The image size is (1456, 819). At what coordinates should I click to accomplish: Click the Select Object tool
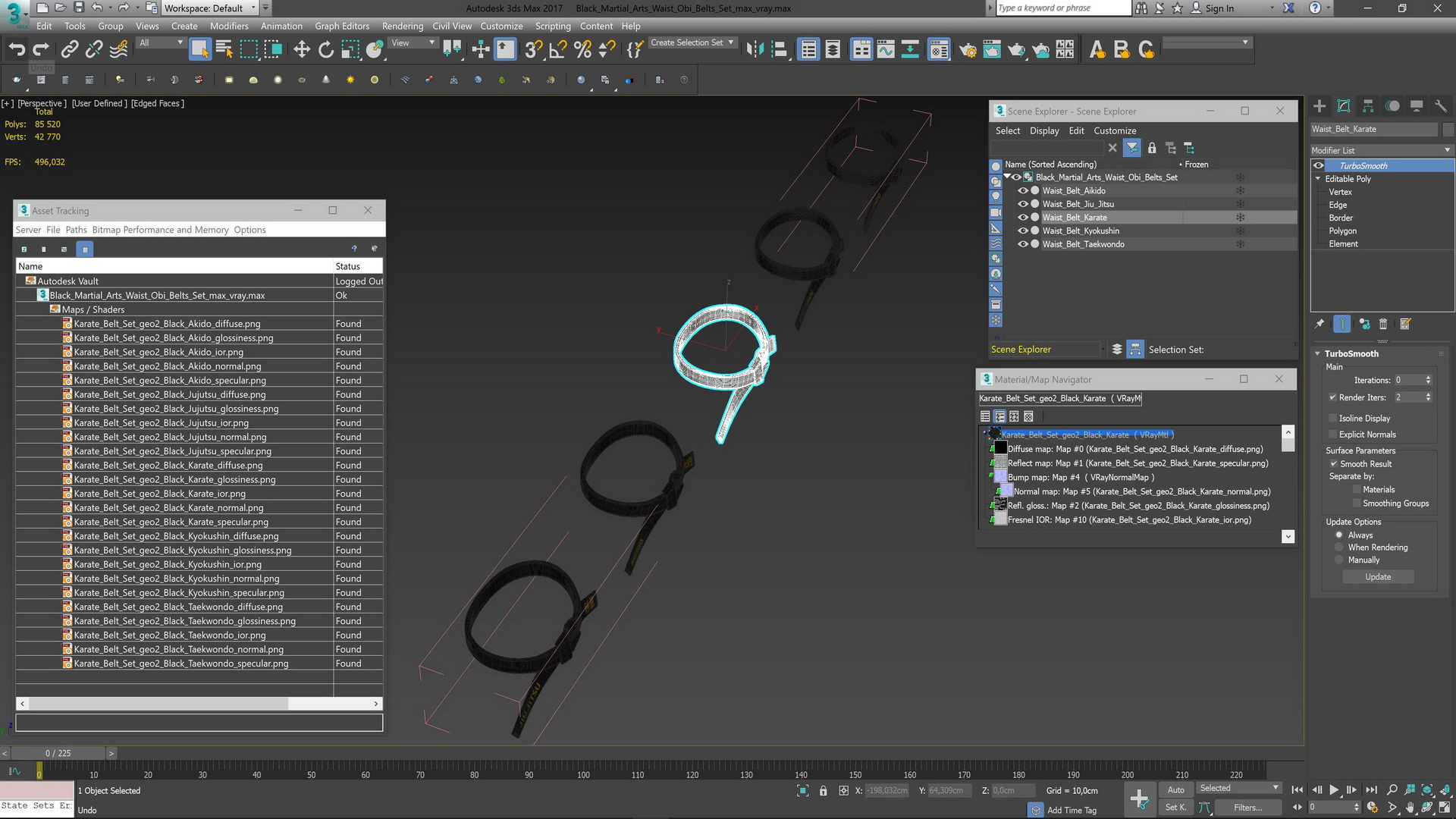coord(199,50)
